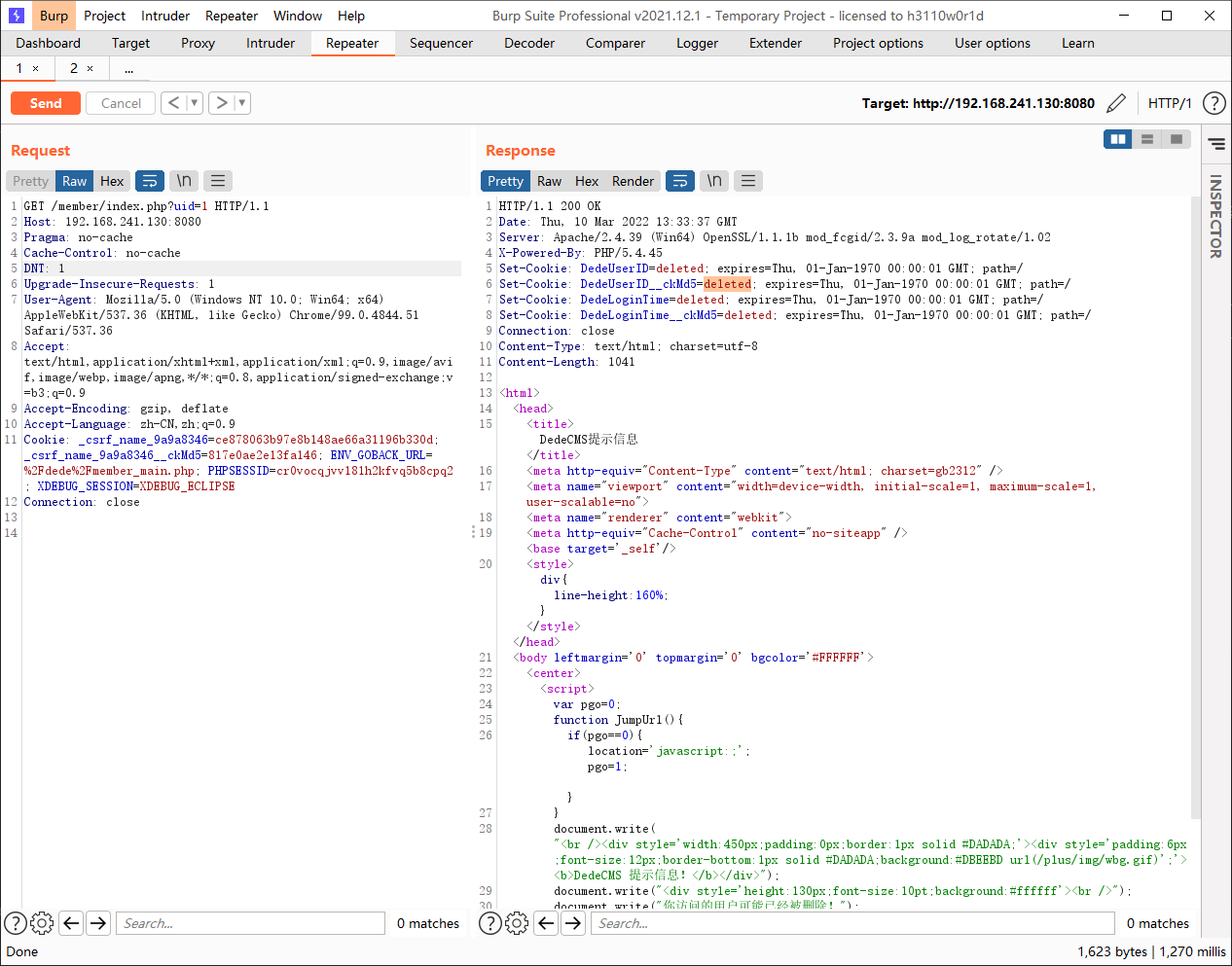
Task: Open the Project menu
Action: click(104, 16)
